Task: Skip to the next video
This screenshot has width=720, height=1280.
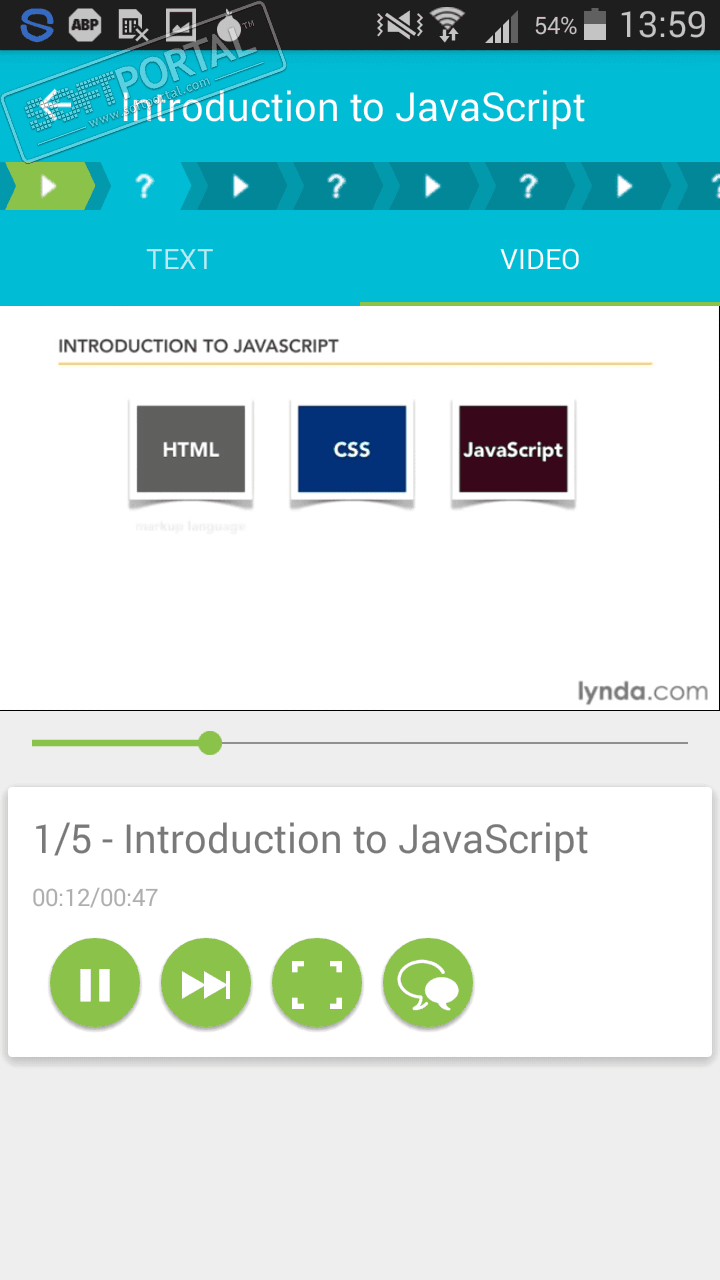Action: point(206,985)
